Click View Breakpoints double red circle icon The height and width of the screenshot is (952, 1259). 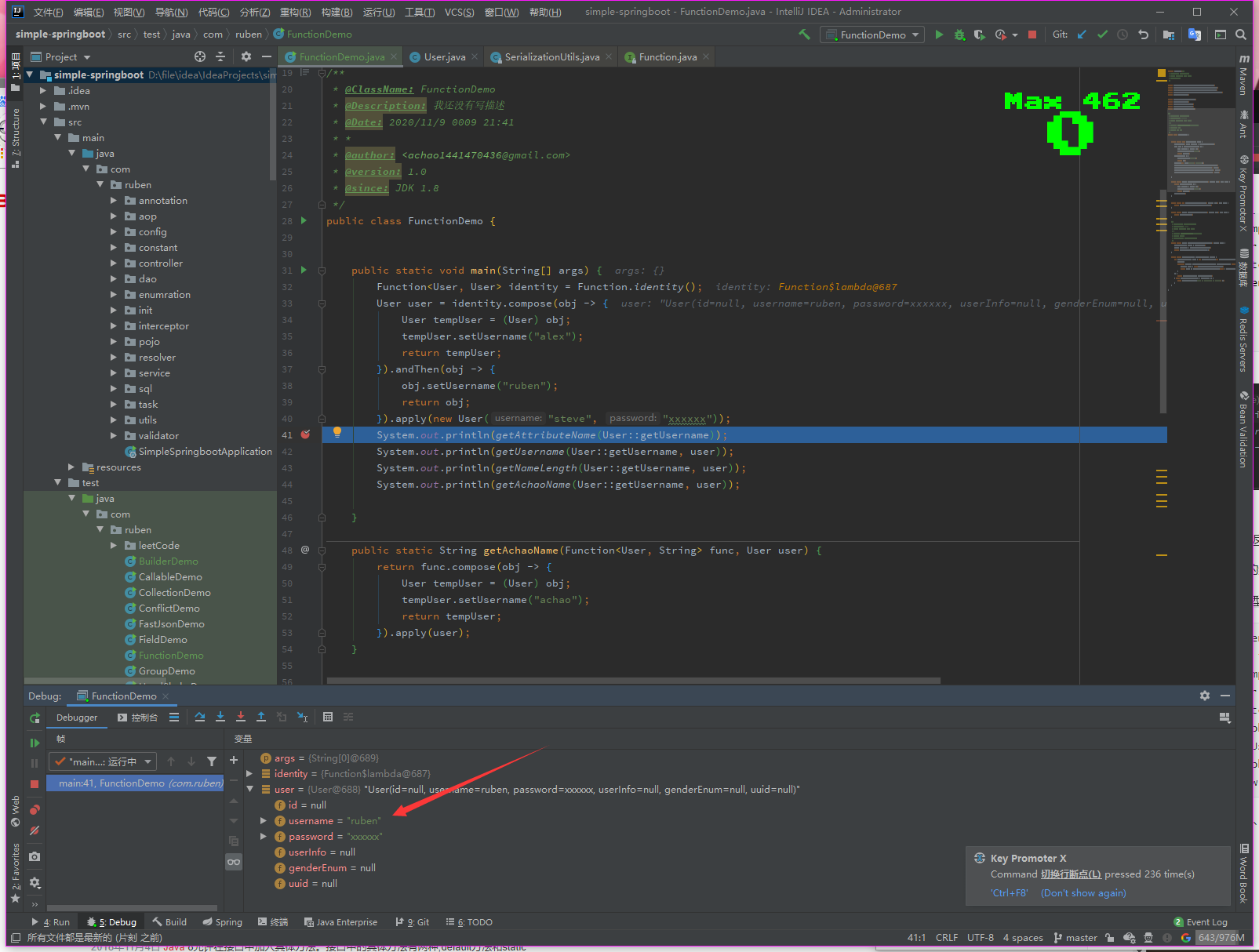pyautogui.click(x=35, y=809)
